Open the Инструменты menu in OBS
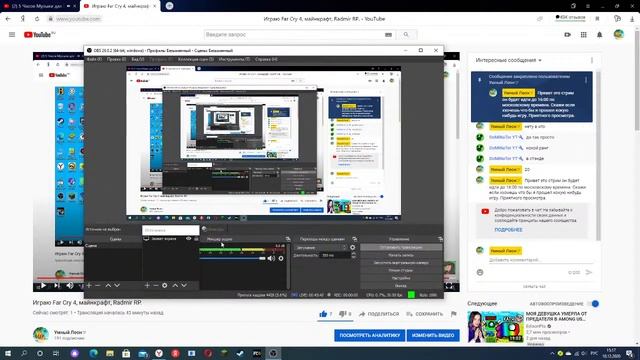 pyautogui.click(x=234, y=59)
